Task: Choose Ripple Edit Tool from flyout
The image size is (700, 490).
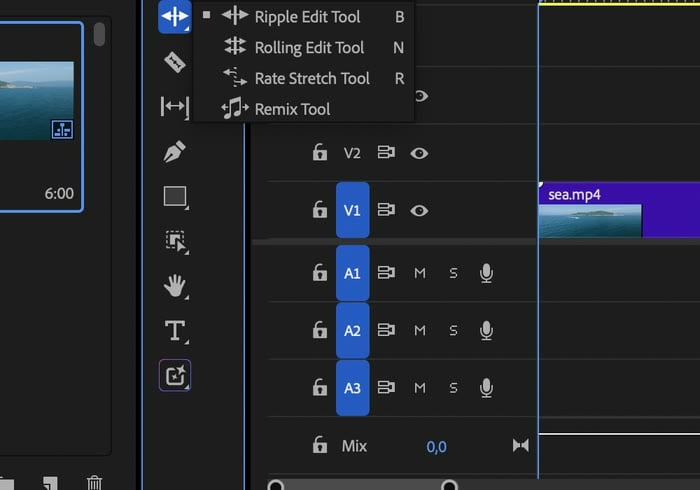Action: tap(304, 17)
